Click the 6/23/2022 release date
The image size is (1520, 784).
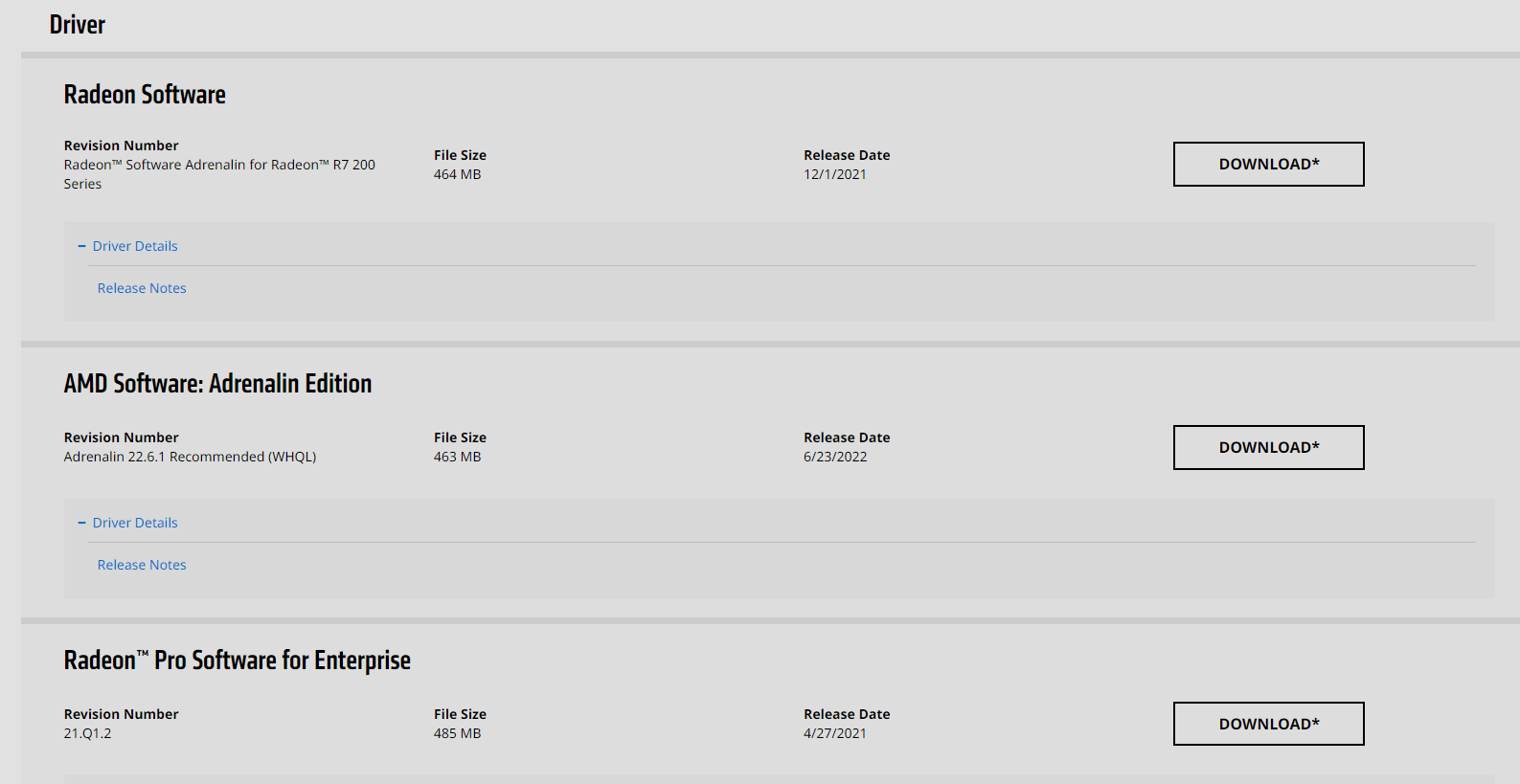835,457
